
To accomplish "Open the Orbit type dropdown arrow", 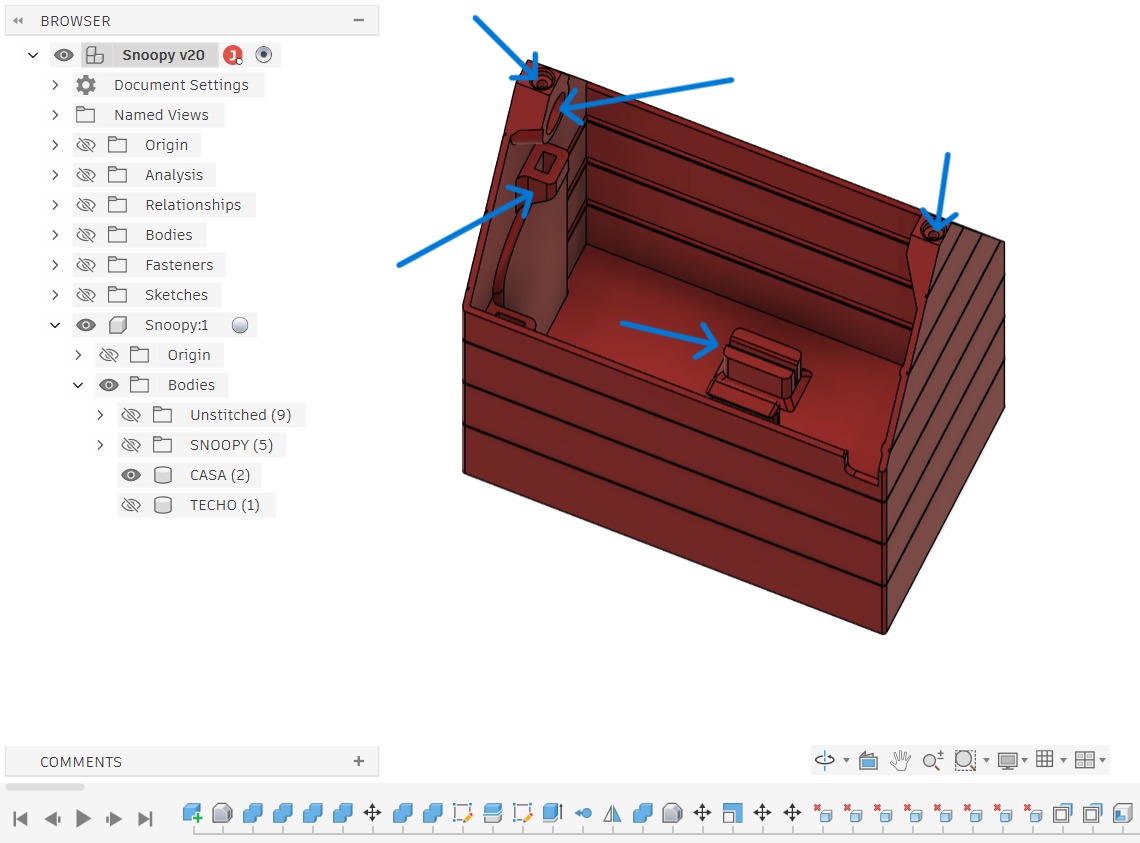I will 846,761.
